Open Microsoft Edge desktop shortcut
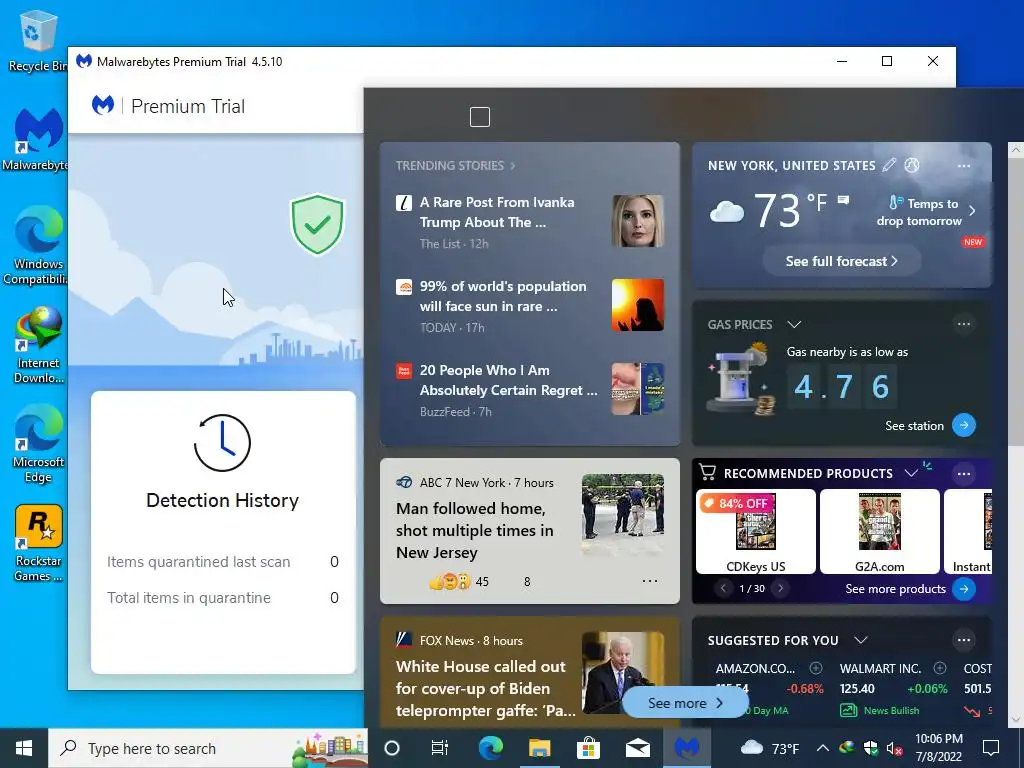Image resolution: width=1024 pixels, height=768 pixels. point(38,444)
